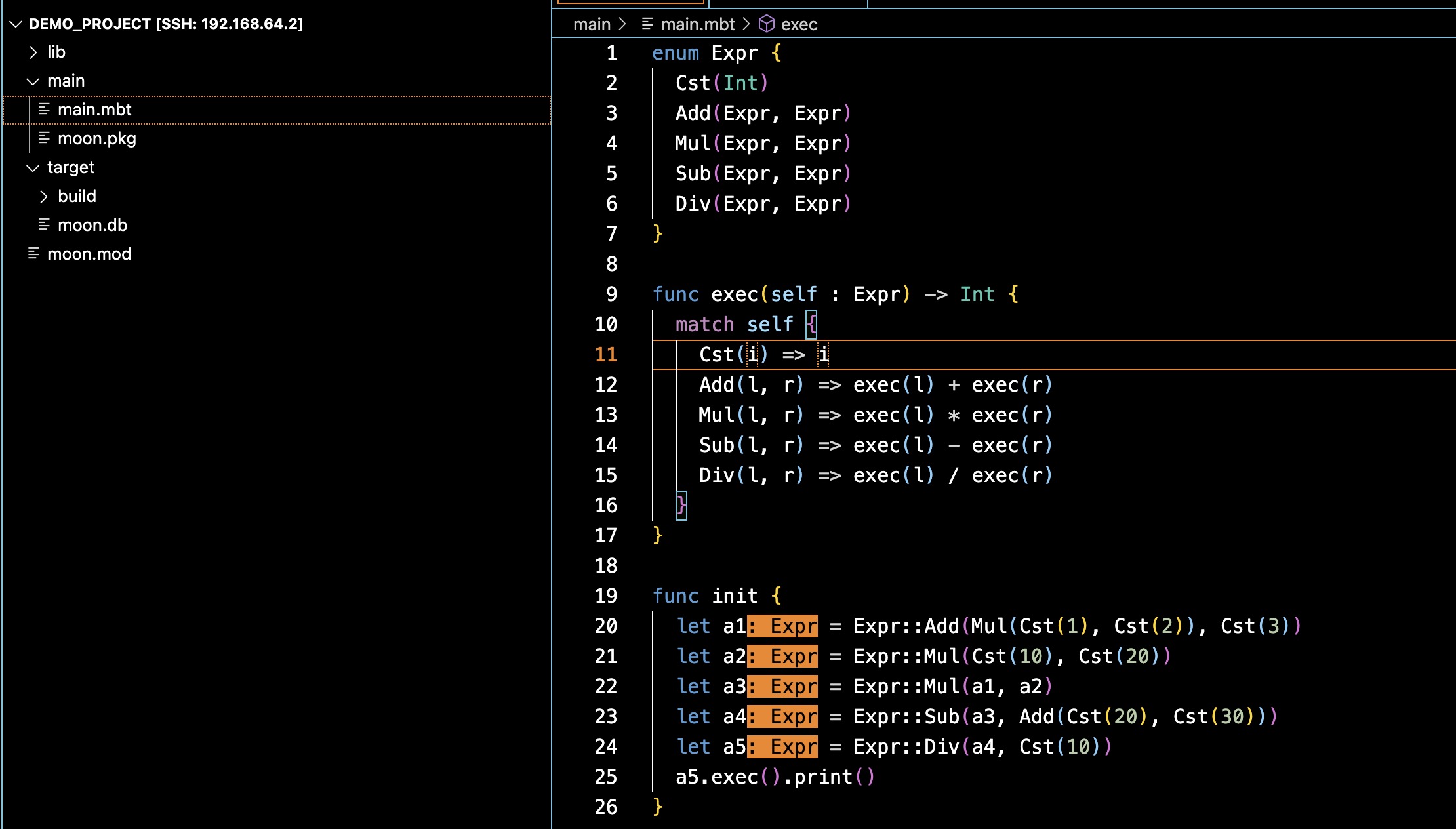
Task: Click 'Div(l, r)' pattern on line 15
Action: pos(752,475)
